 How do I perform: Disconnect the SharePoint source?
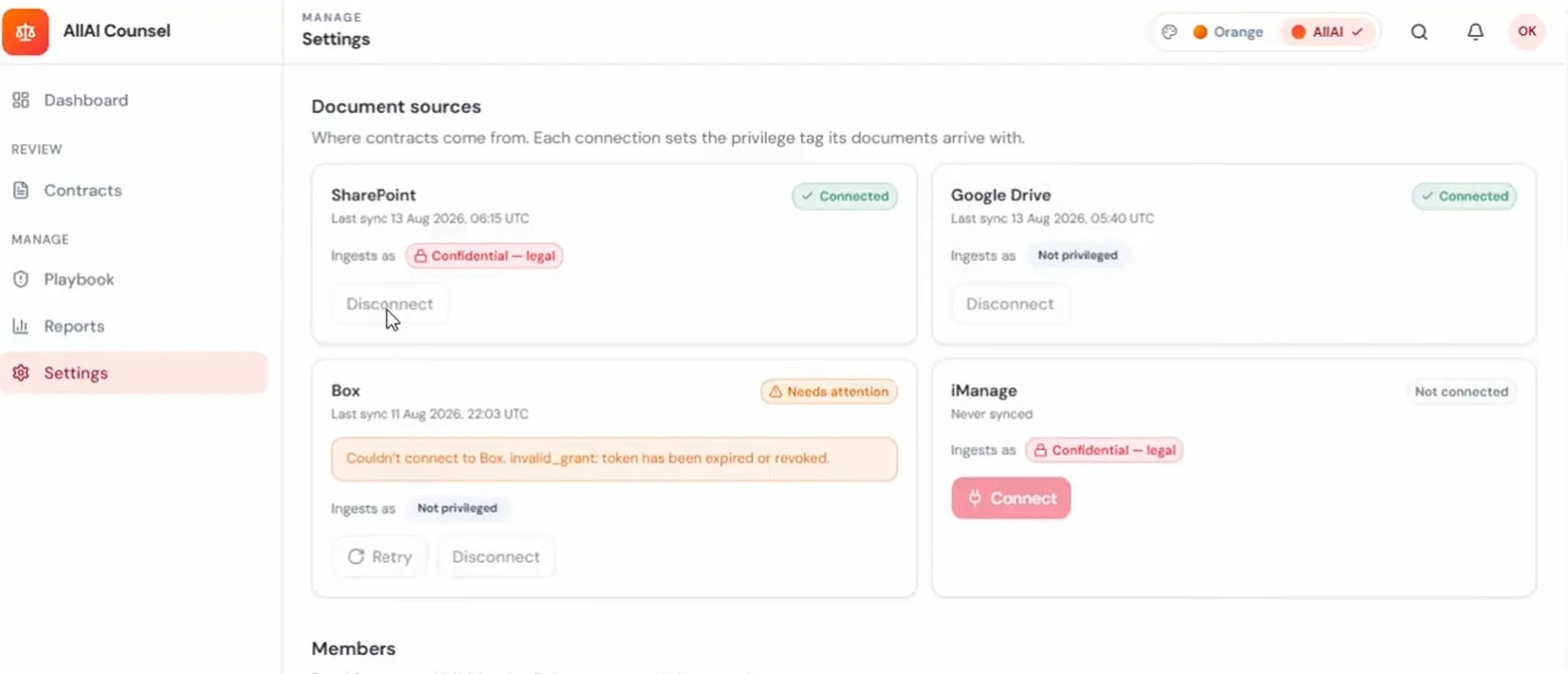(x=389, y=304)
